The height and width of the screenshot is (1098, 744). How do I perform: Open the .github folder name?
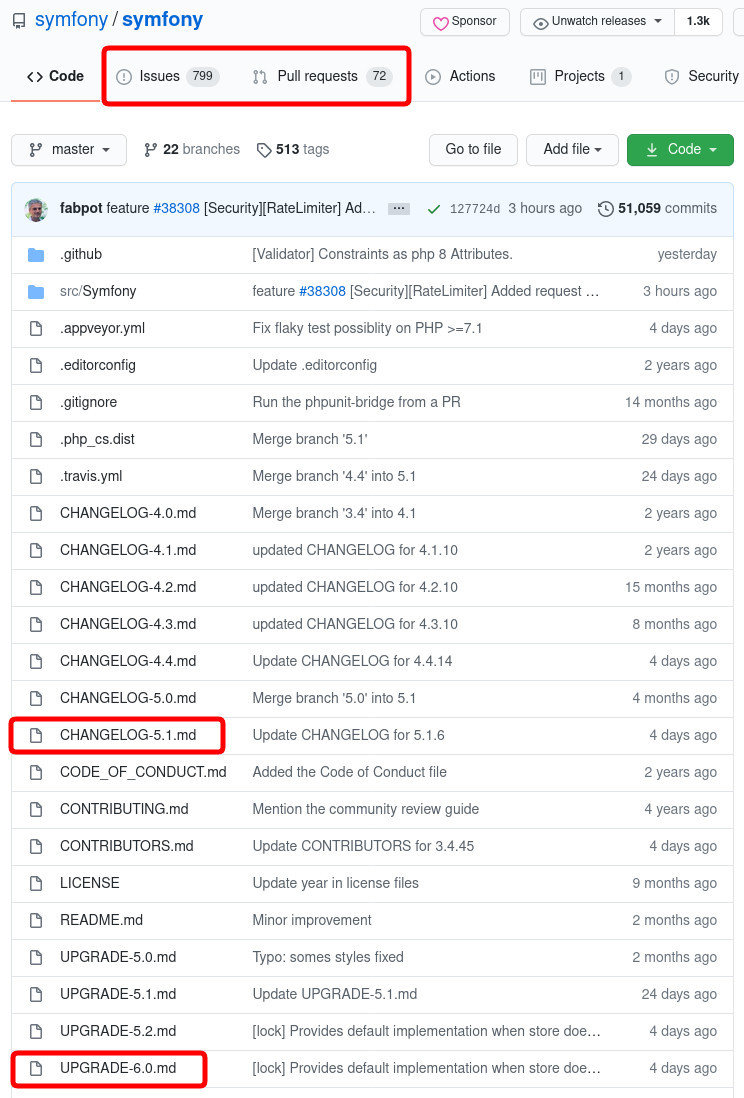pyautogui.click(x=81, y=255)
